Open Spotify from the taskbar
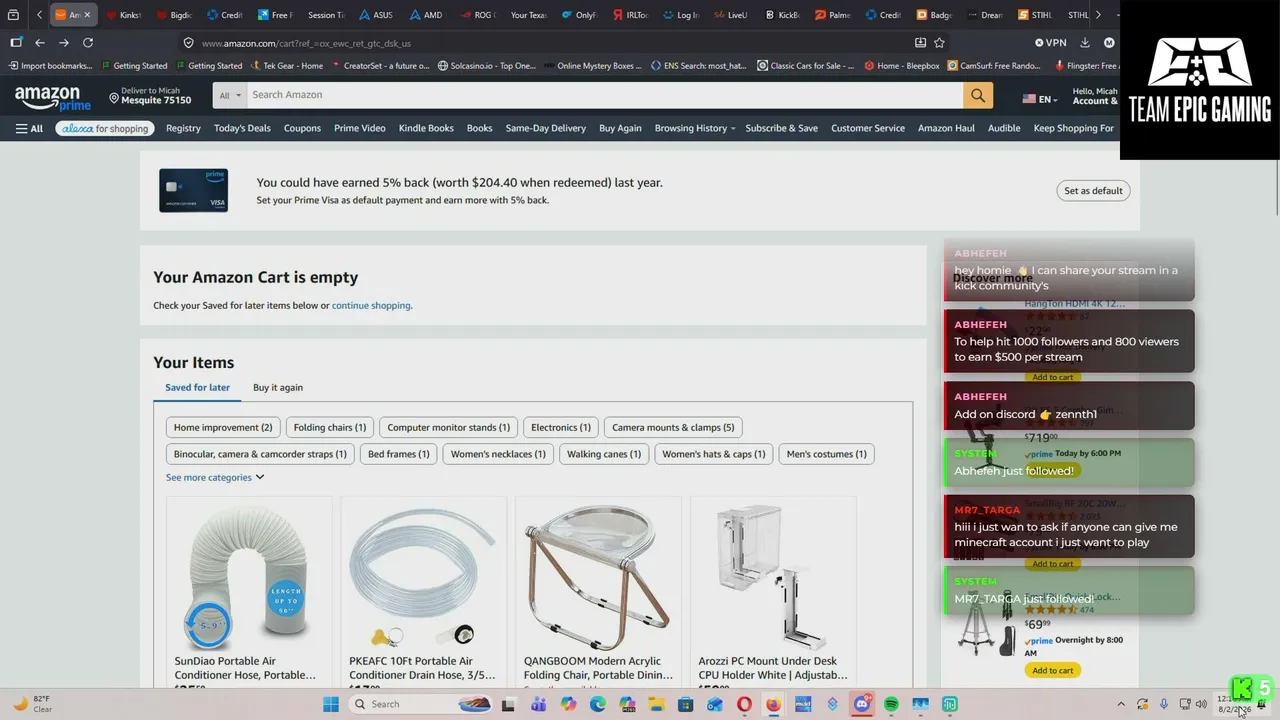This screenshot has height=720, width=1280. (x=891, y=704)
